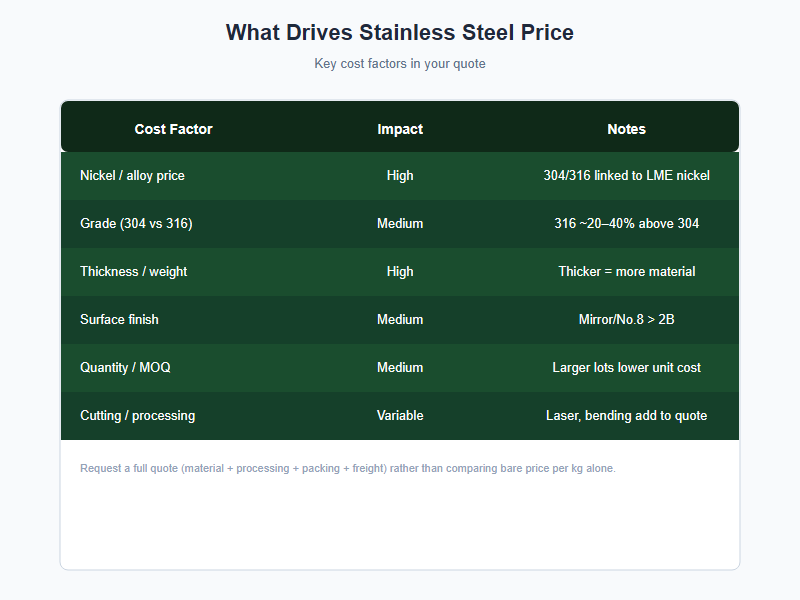
Task: Click the 'Medium' impact in Surface finish row
Action: coord(400,319)
